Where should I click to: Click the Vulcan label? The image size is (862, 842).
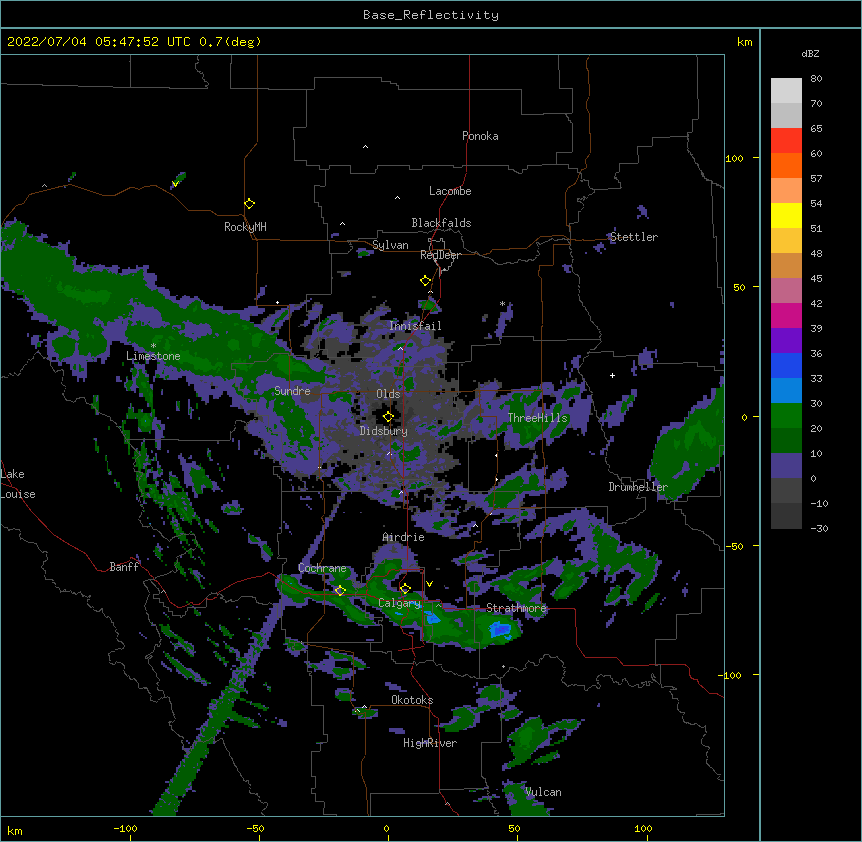click(x=543, y=792)
